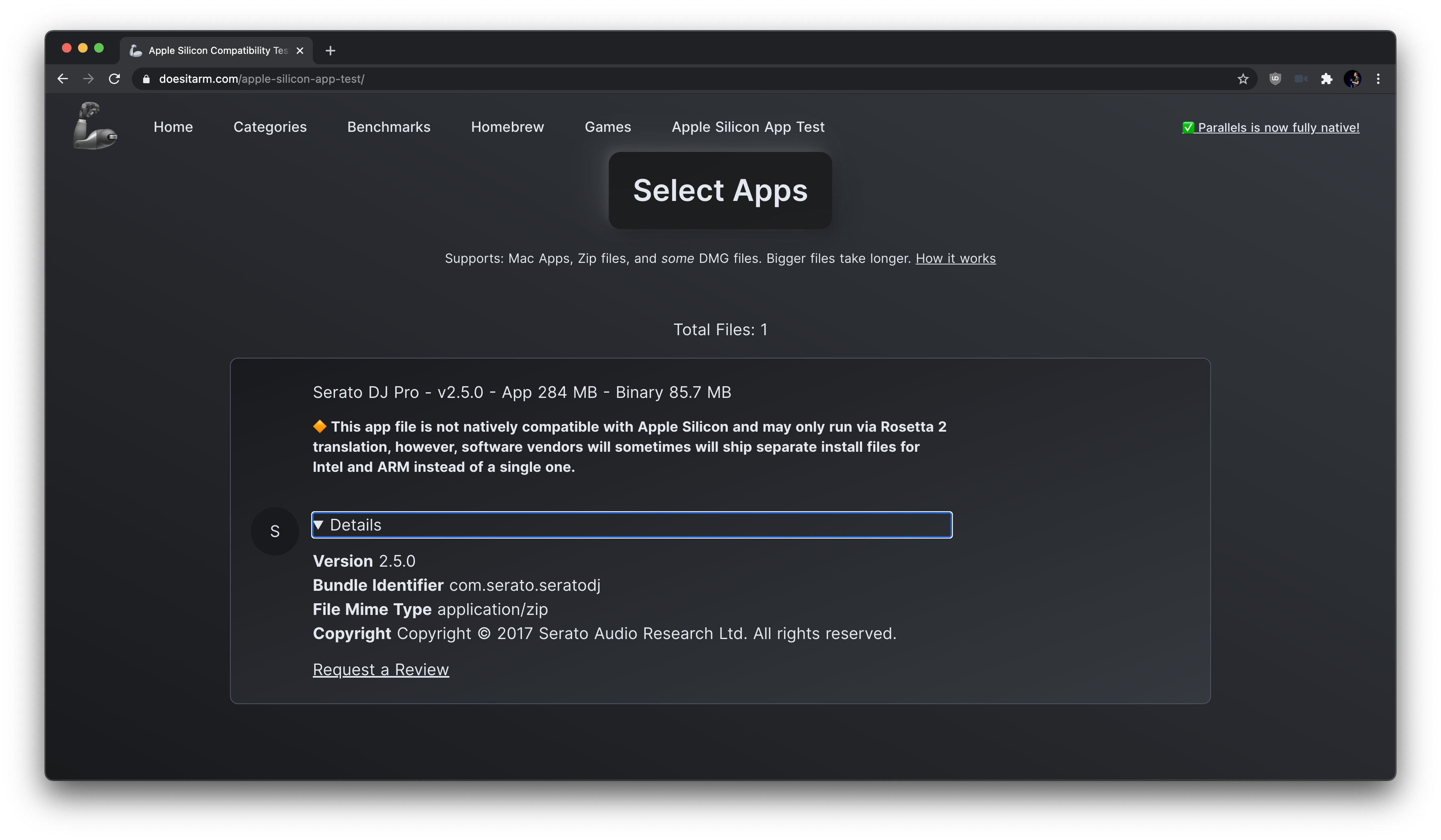Screen dimensions: 1441x840
Task: Open the uBlock shield extension icon
Action: (x=1275, y=79)
